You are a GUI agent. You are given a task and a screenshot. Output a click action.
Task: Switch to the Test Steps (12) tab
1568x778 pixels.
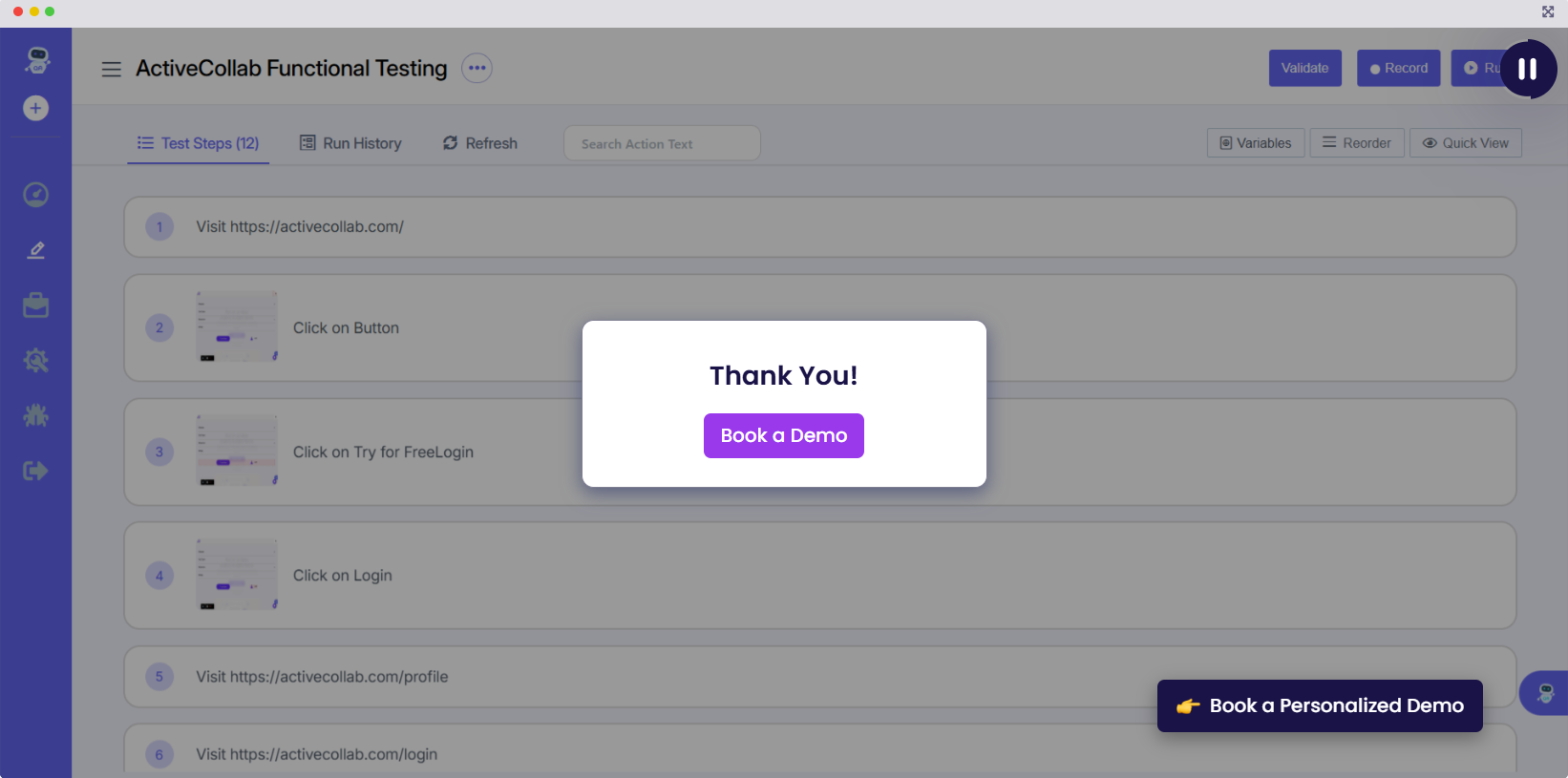(x=199, y=143)
